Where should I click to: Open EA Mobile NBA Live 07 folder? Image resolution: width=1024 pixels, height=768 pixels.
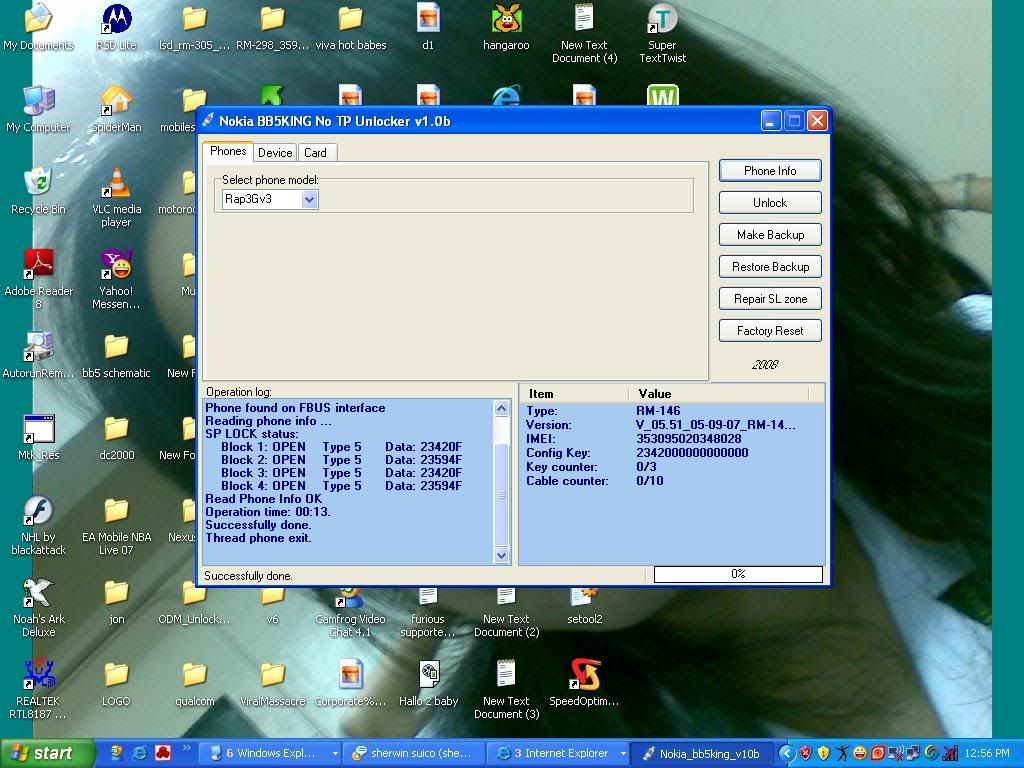(116, 526)
